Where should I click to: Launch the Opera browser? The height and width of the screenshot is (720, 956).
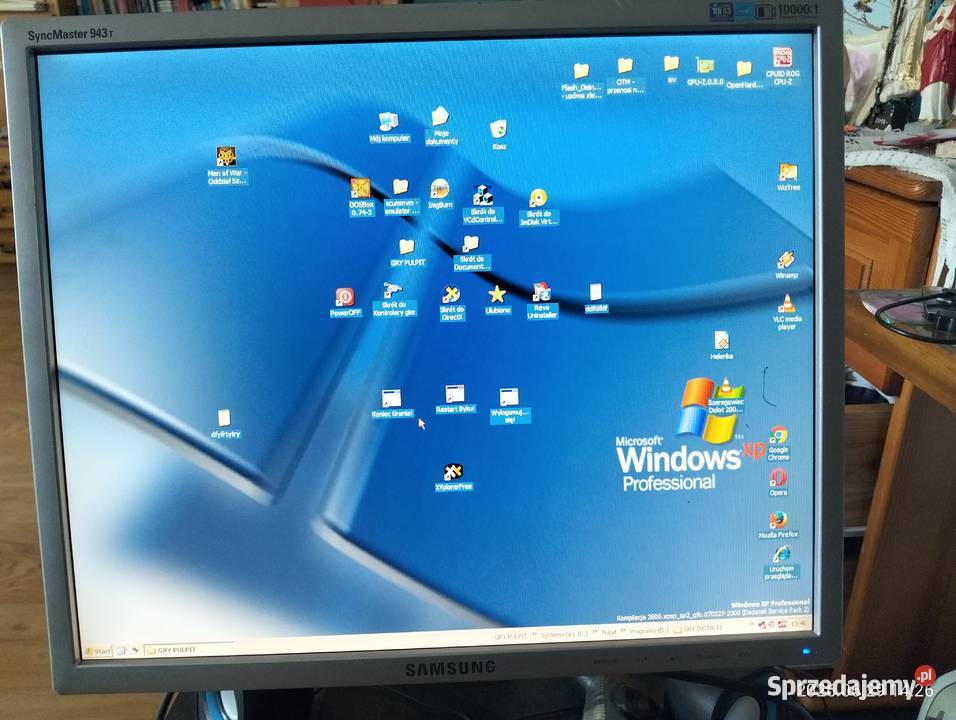(x=778, y=482)
